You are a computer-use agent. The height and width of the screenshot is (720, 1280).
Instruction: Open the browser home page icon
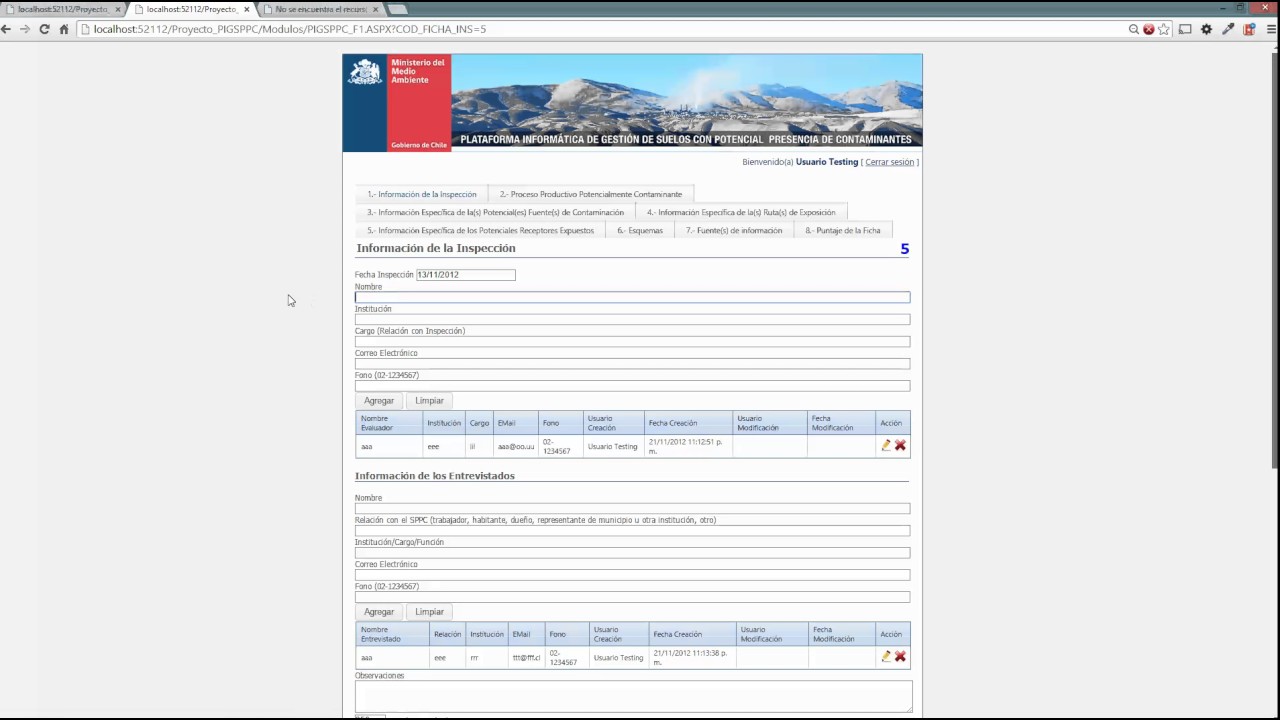[x=63, y=29]
